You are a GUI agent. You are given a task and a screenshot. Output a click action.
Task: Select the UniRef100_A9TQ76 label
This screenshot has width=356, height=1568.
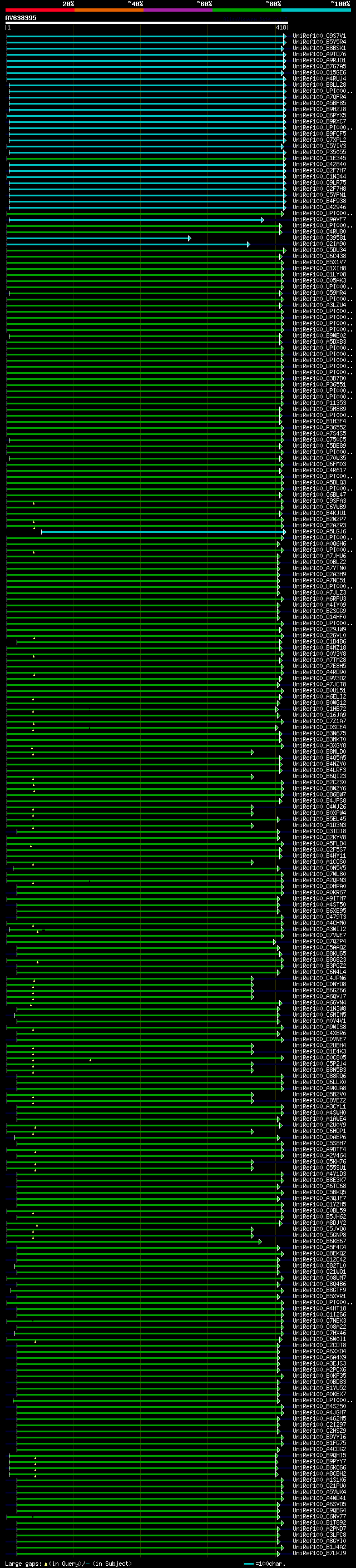click(319, 54)
